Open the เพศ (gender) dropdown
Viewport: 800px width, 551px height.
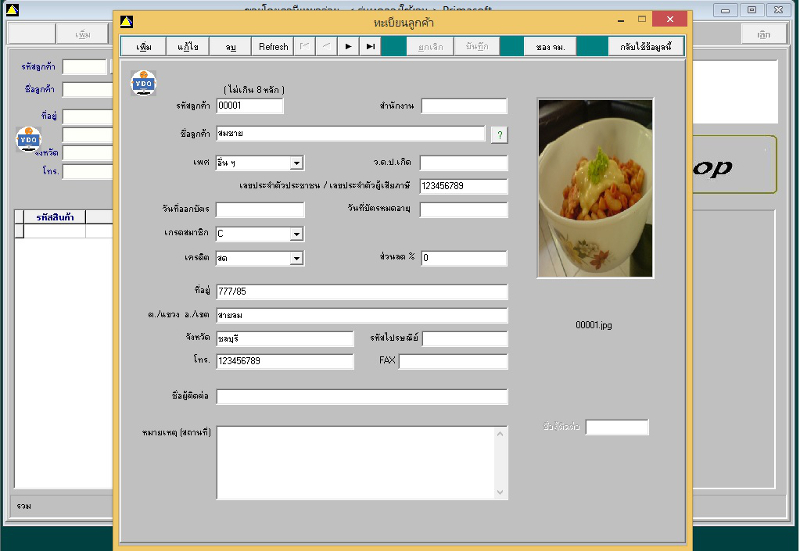click(x=296, y=163)
